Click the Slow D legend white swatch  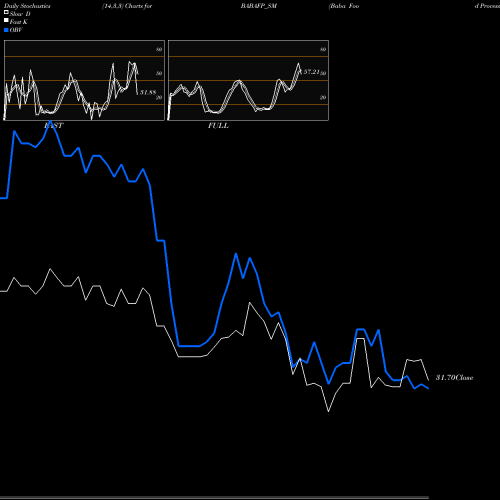click(x=6, y=12)
